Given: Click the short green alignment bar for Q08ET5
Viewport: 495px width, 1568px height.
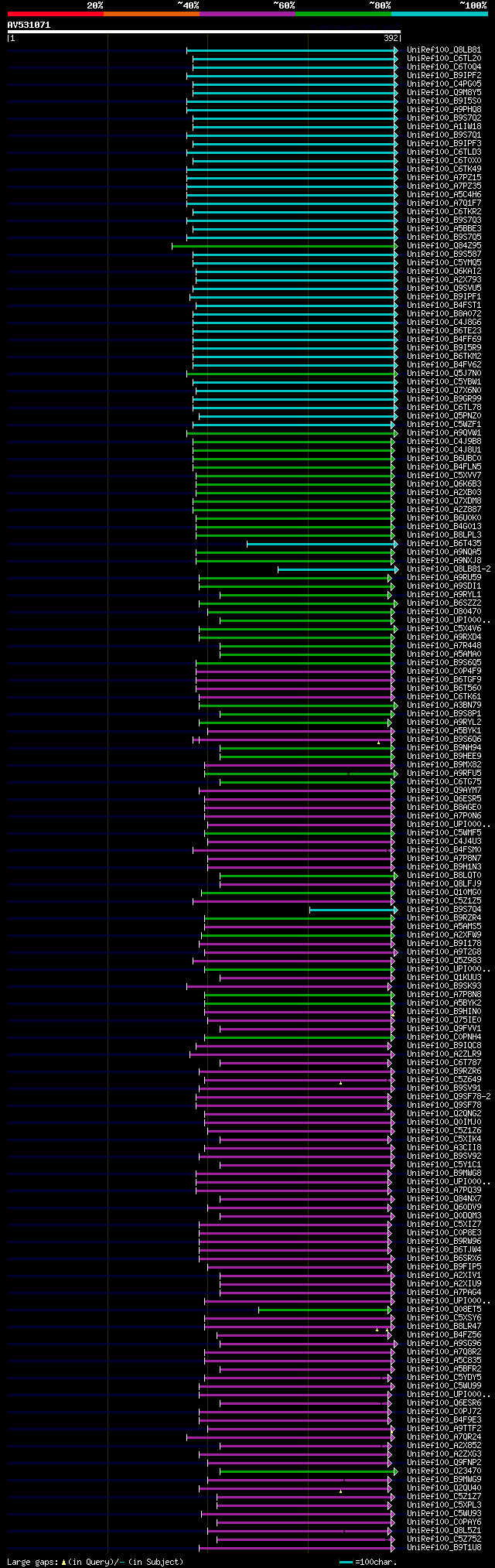Looking at the screenshot, I should [x=325, y=1310].
